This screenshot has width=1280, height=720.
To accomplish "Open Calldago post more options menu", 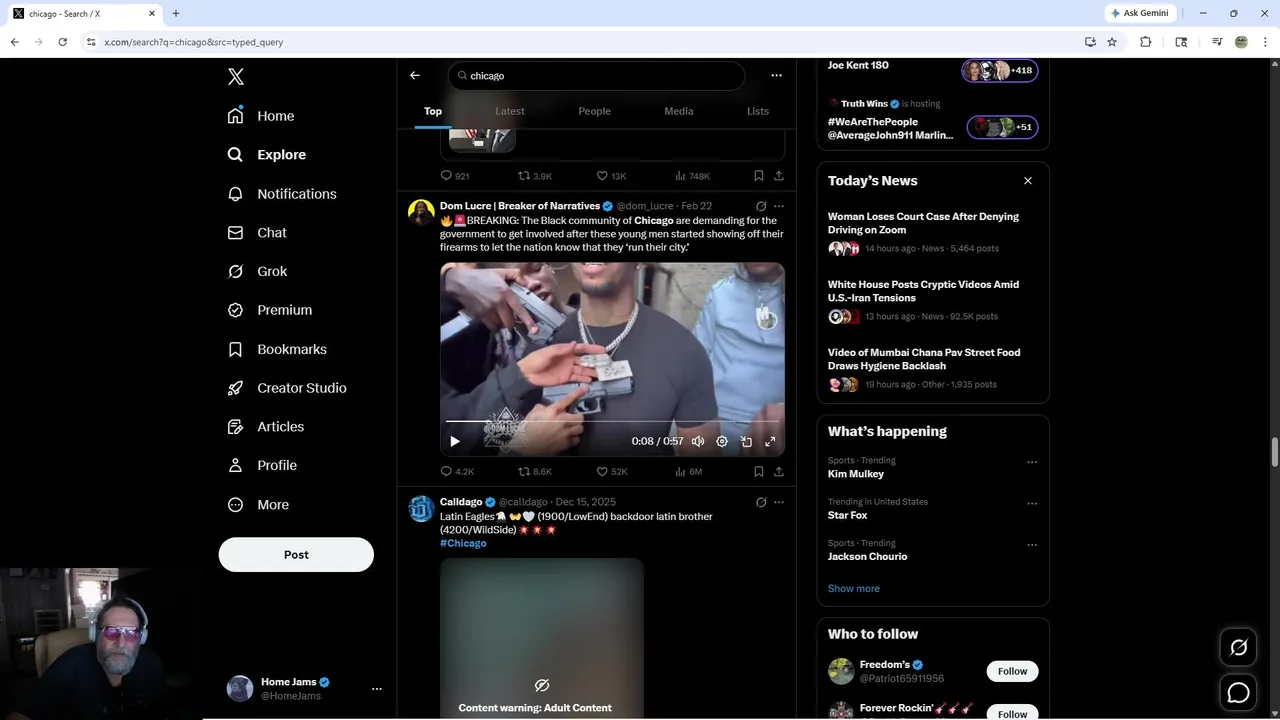I will pyautogui.click(x=779, y=502).
